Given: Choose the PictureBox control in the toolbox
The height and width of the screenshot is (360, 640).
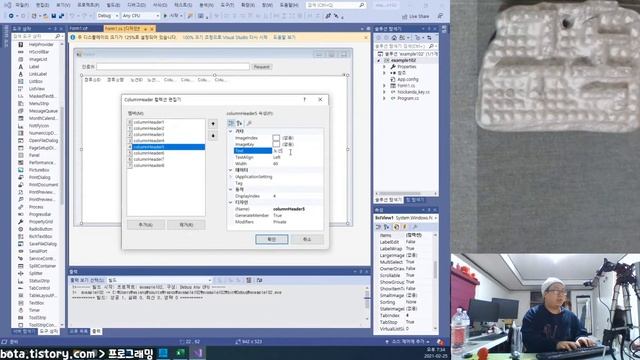Looking at the screenshot, I should pyautogui.click(x=39, y=170).
